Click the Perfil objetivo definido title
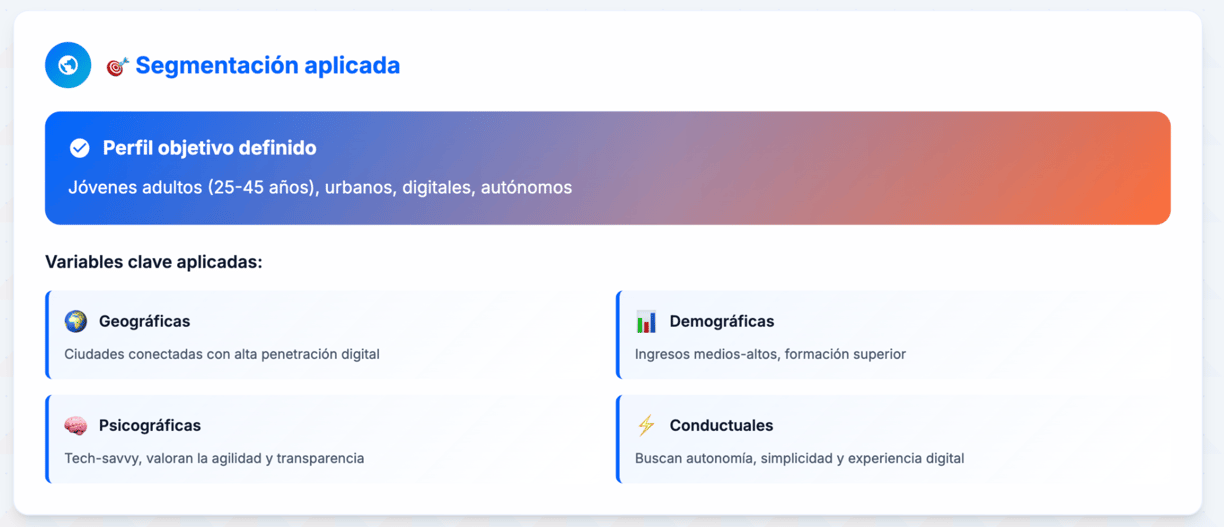The height and width of the screenshot is (527, 1224). tap(210, 148)
